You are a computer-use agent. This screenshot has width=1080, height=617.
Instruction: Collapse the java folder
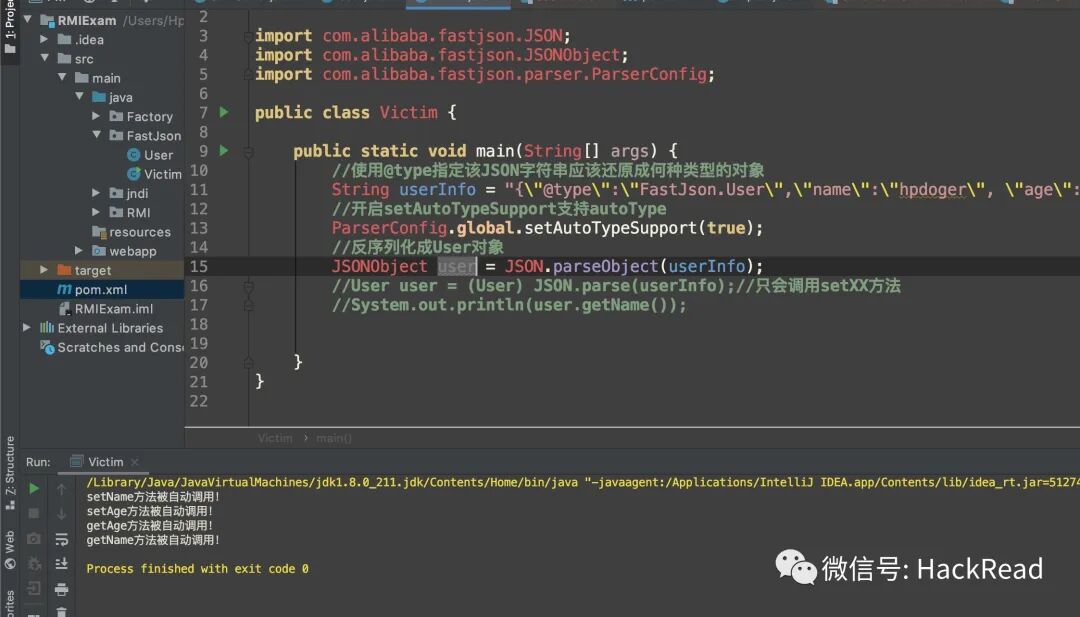tap(79, 96)
